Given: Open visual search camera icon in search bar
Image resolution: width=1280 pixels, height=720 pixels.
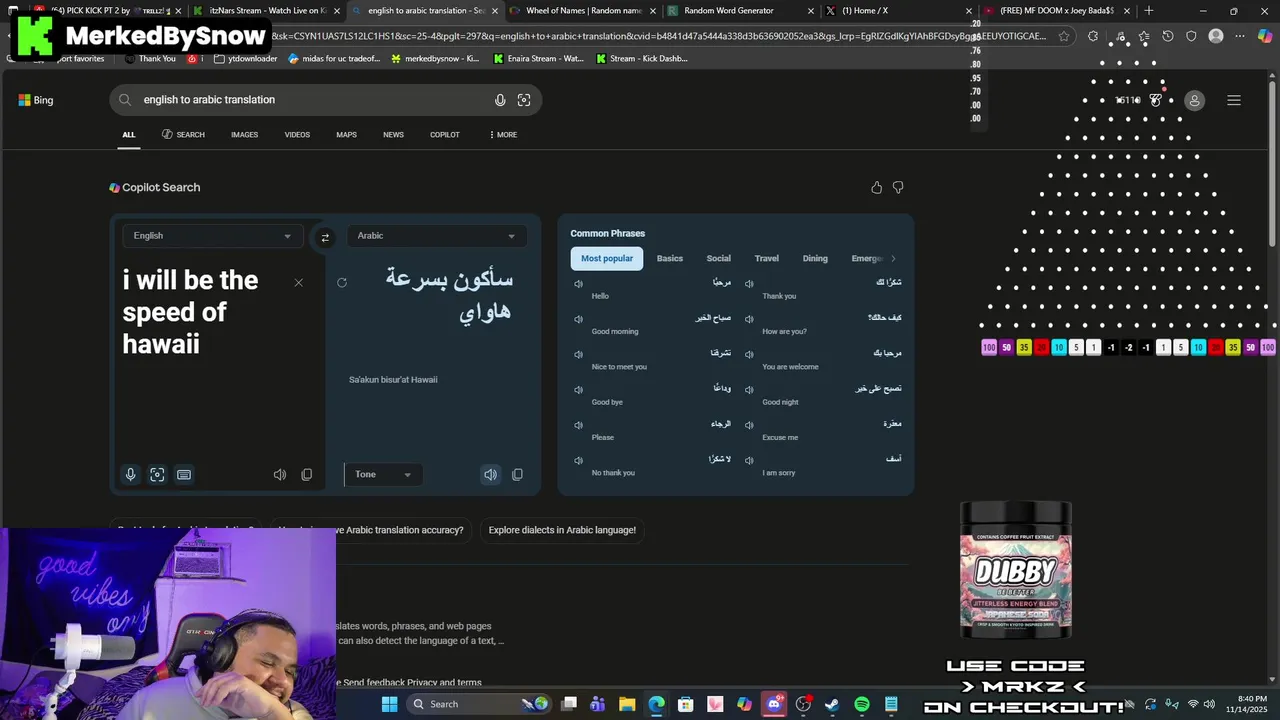Looking at the screenshot, I should (524, 100).
